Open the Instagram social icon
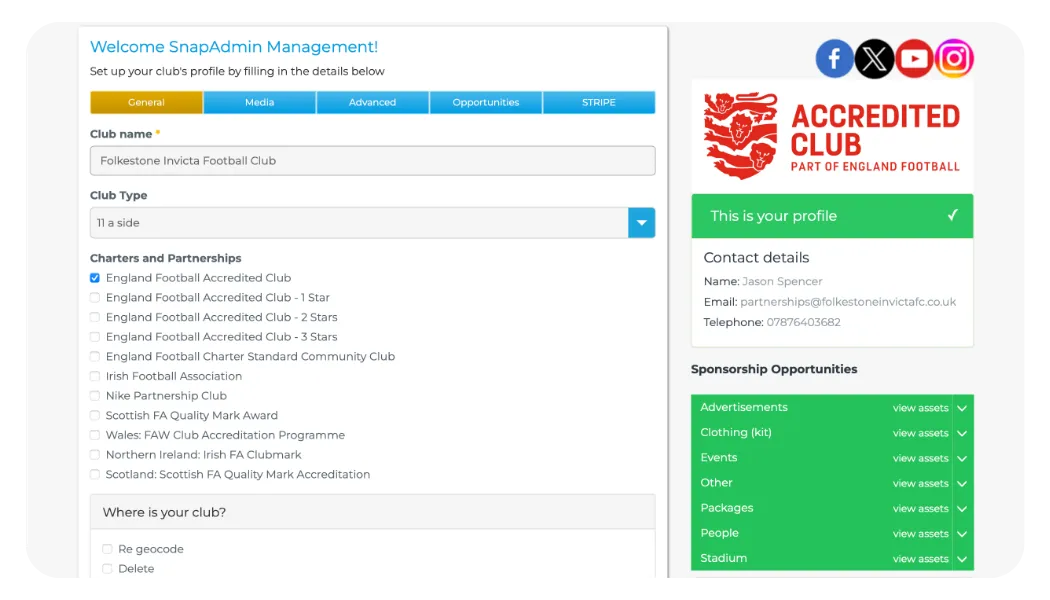The height and width of the screenshot is (600, 1050). [954, 59]
